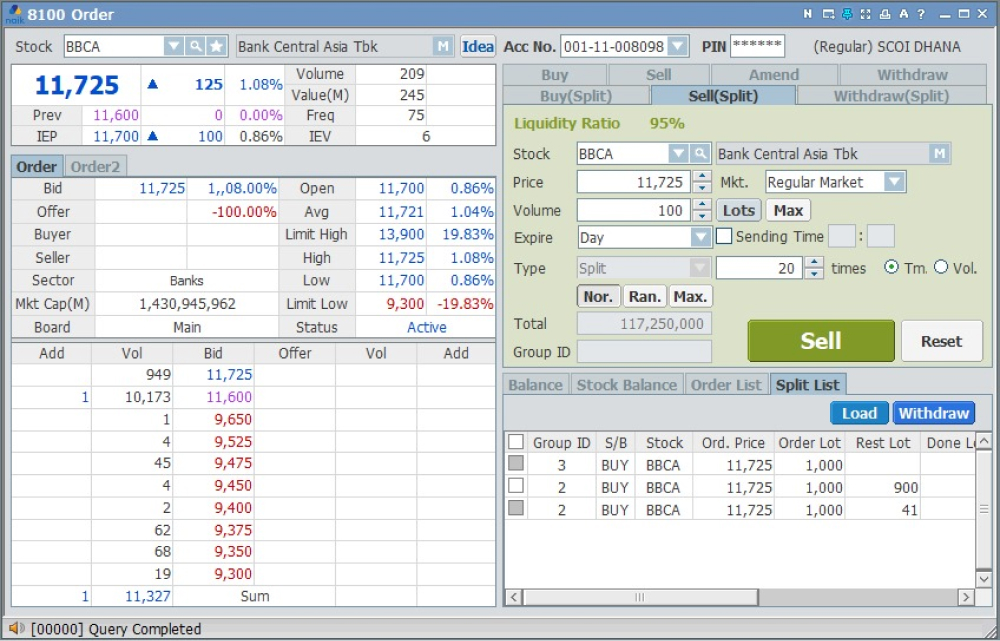Image resolution: width=1000 pixels, height=641 pixels.
Task: Check the Group ID 2 row with 900 rest lot
Action: 516,486
